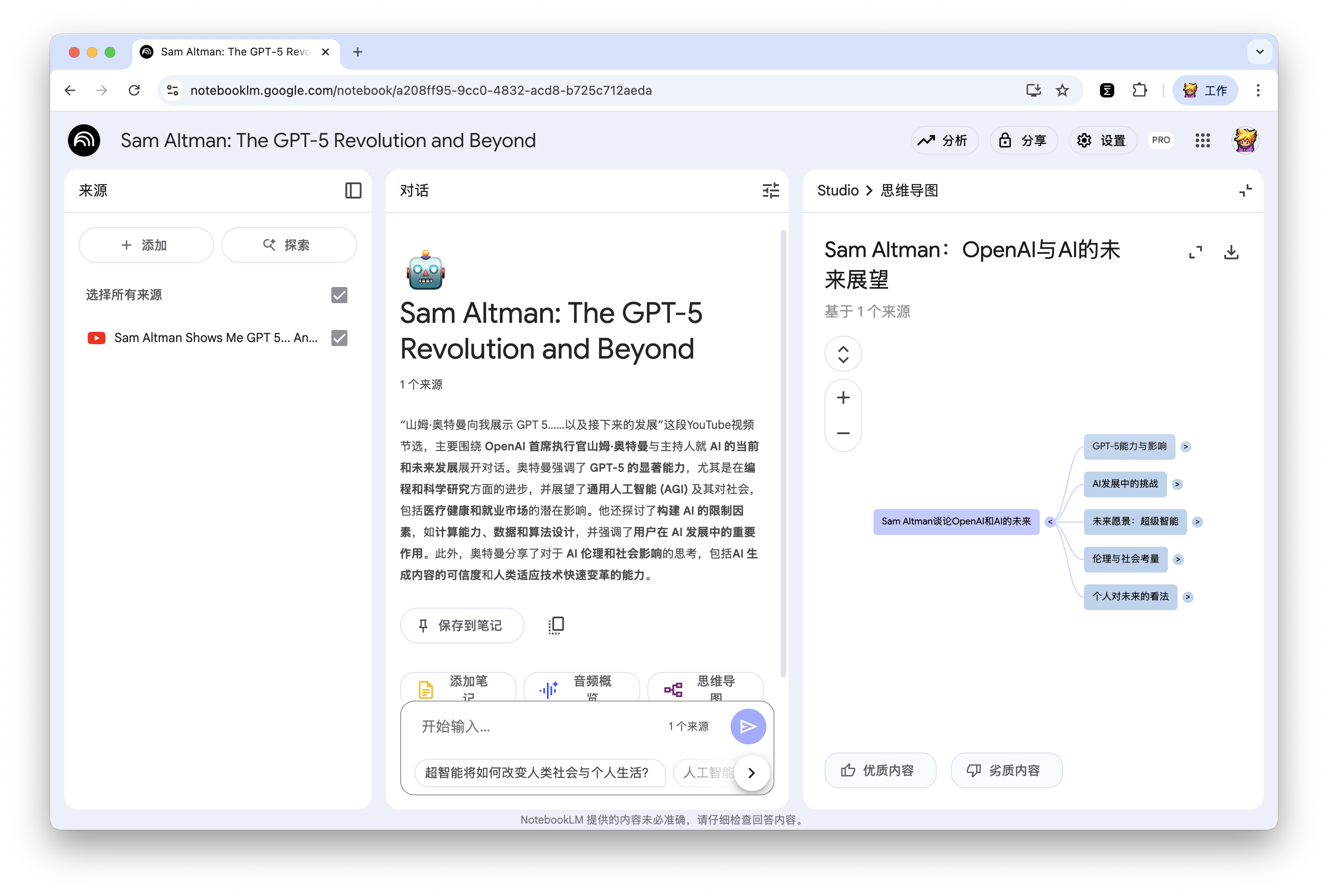The height and width of the screenshot is (896, 1328).
Task: Expand the 伦理与社会考量 node
Action: click(x=1178, y=560)
